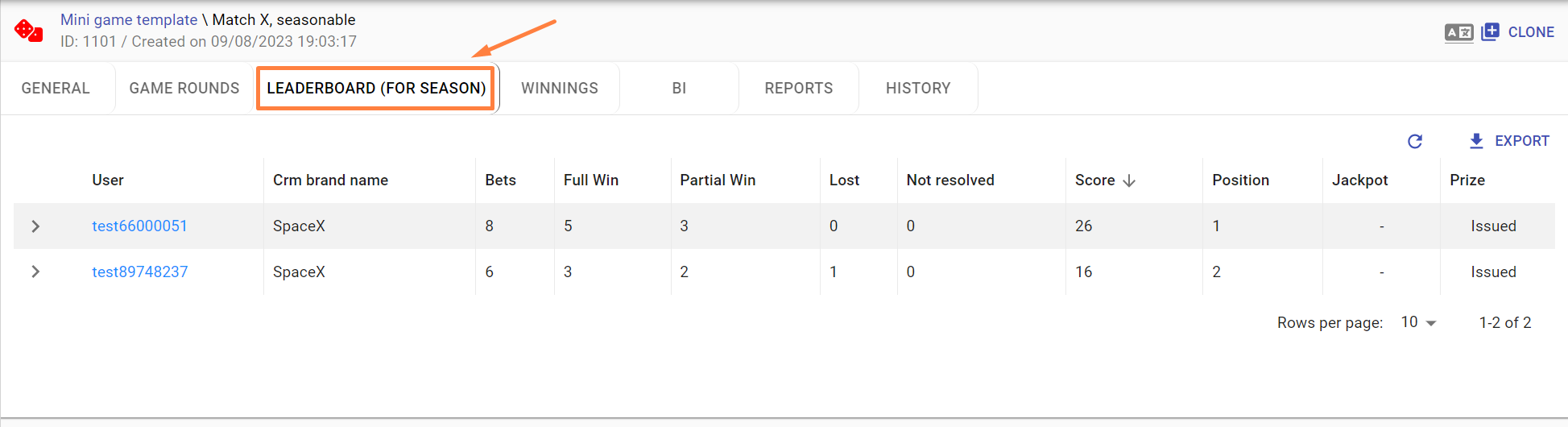Click the red dice game icon
Image resolution: width=1568 pixels, height=427 pixels.
click(x=28, y=31)
